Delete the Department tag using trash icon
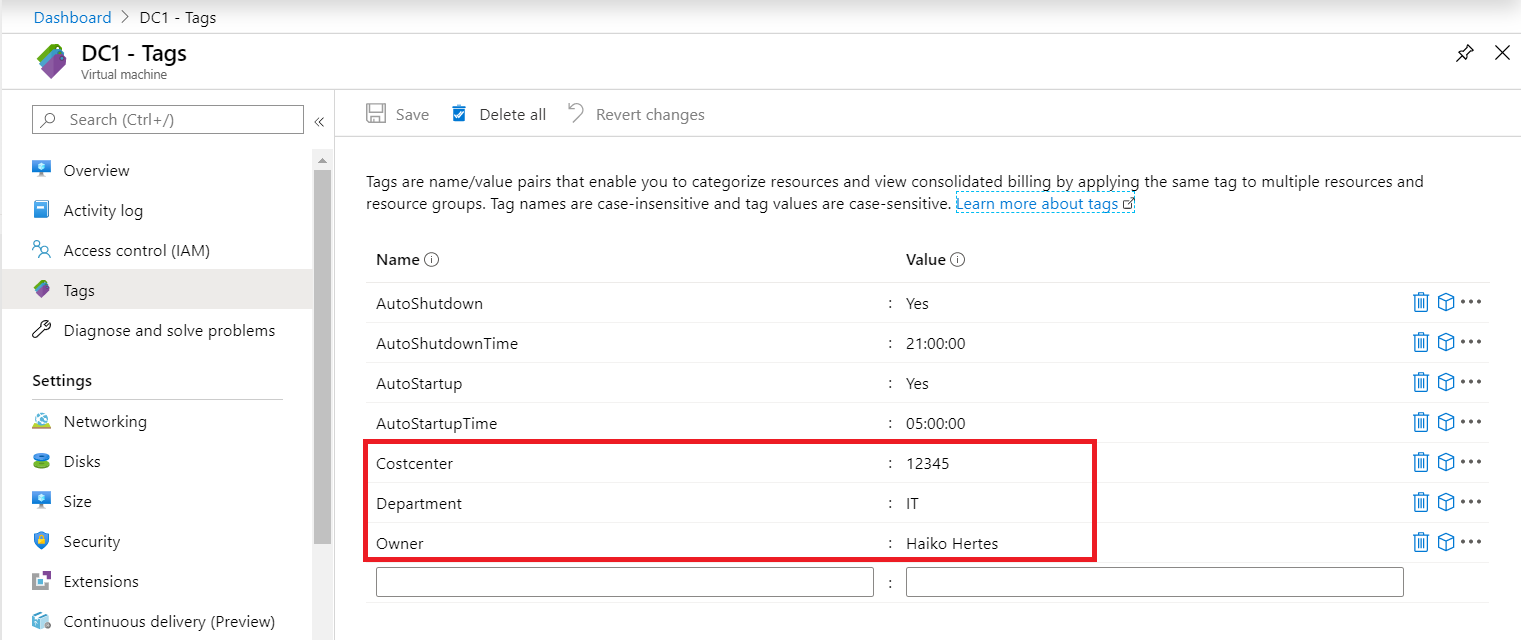This screenshot has width=1522, height=640. pos(1420,502)
